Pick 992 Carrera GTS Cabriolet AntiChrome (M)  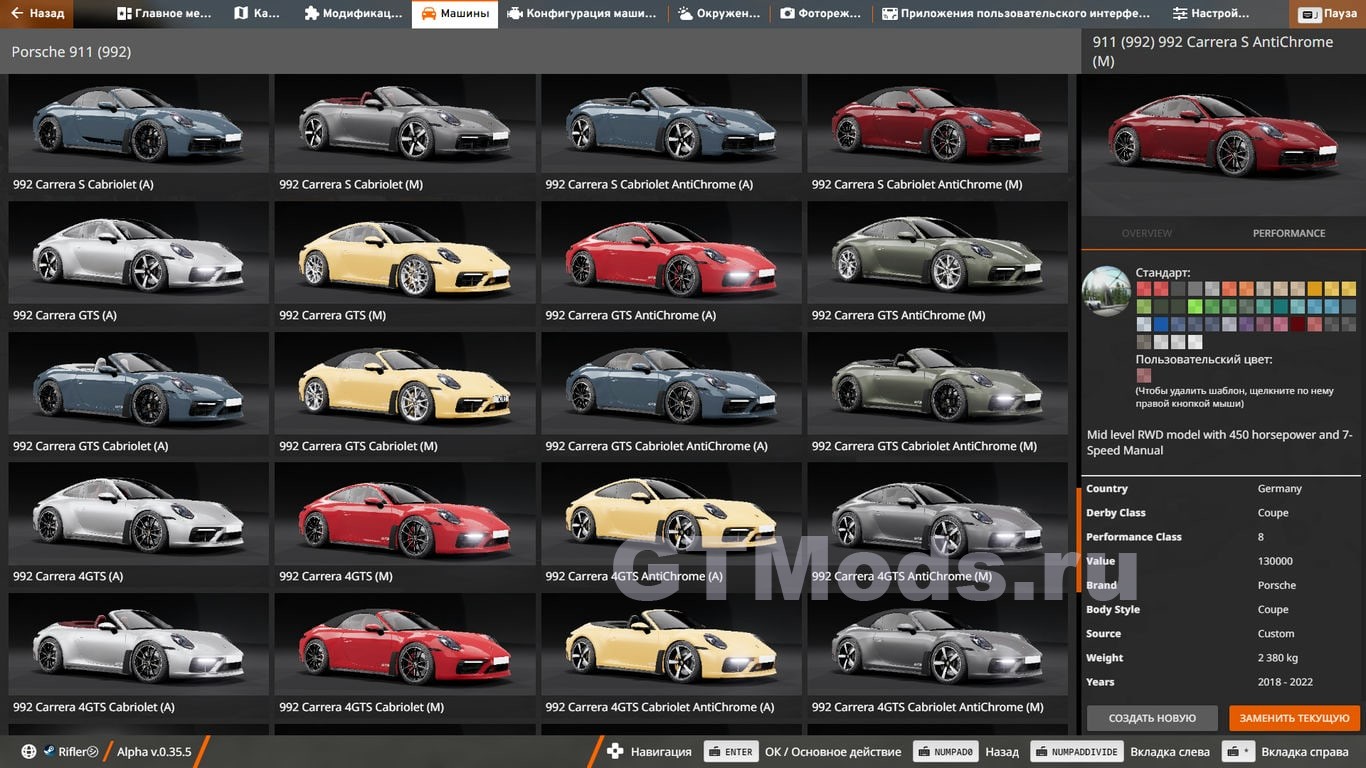(938, 395)
